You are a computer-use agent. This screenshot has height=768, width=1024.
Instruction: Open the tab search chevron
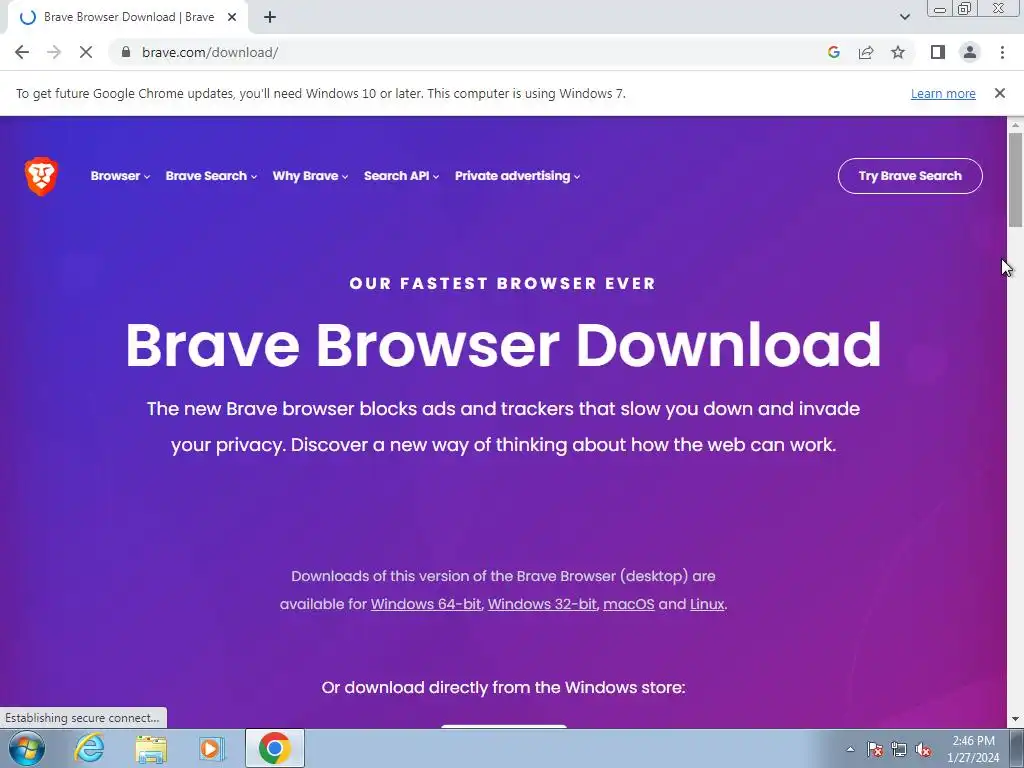(x=904, y=17)
